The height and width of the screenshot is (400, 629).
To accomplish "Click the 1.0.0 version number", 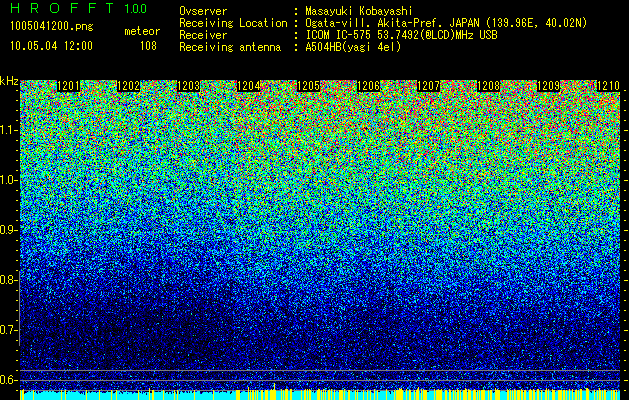I will (x=136, y=9).
